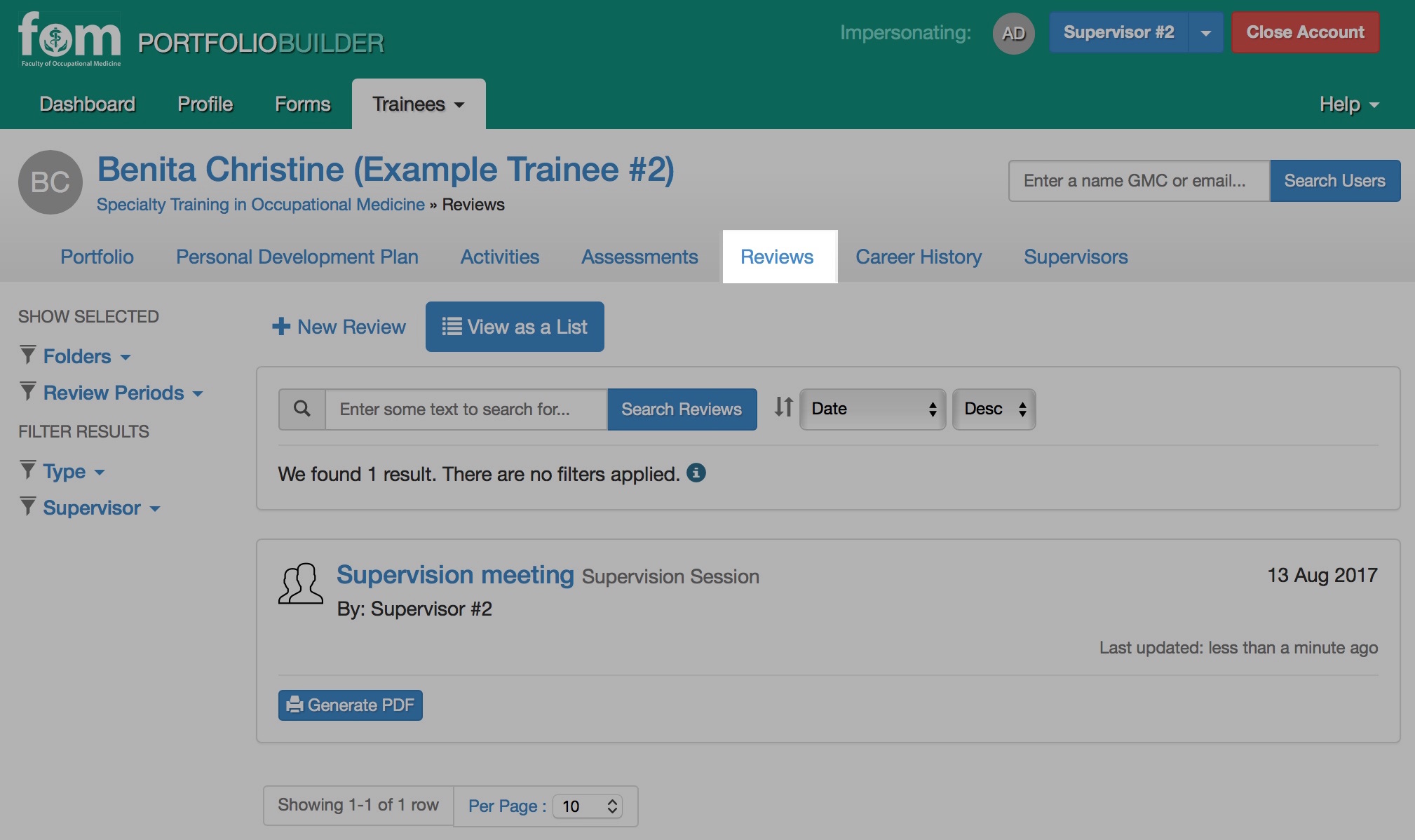Screen dimensions: 1415x840
Task: Open the Supervision meeting review link
Action: [x=455, y=575]
